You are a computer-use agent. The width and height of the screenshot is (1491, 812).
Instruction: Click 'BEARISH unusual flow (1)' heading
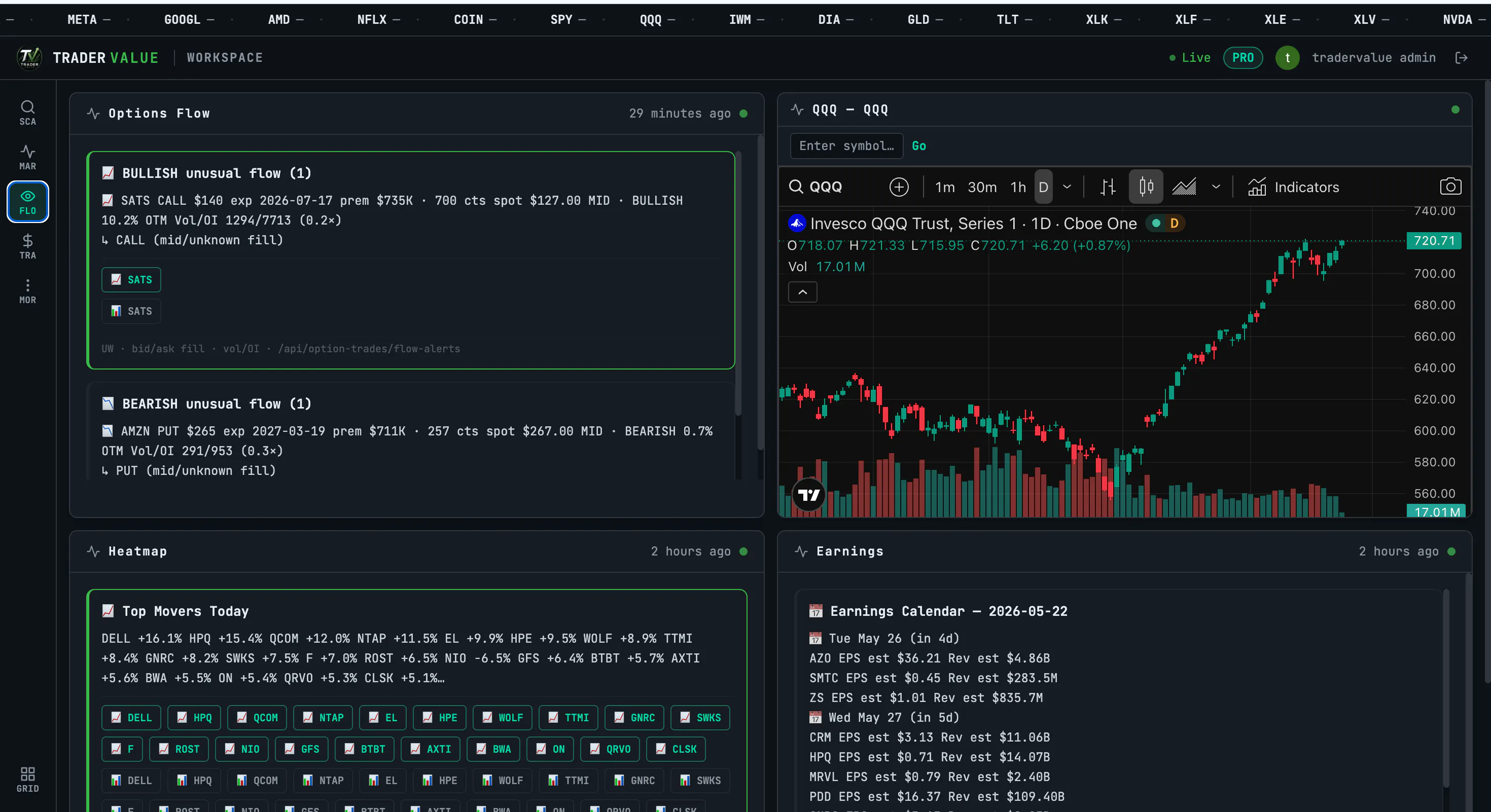(x=217, y=403)
